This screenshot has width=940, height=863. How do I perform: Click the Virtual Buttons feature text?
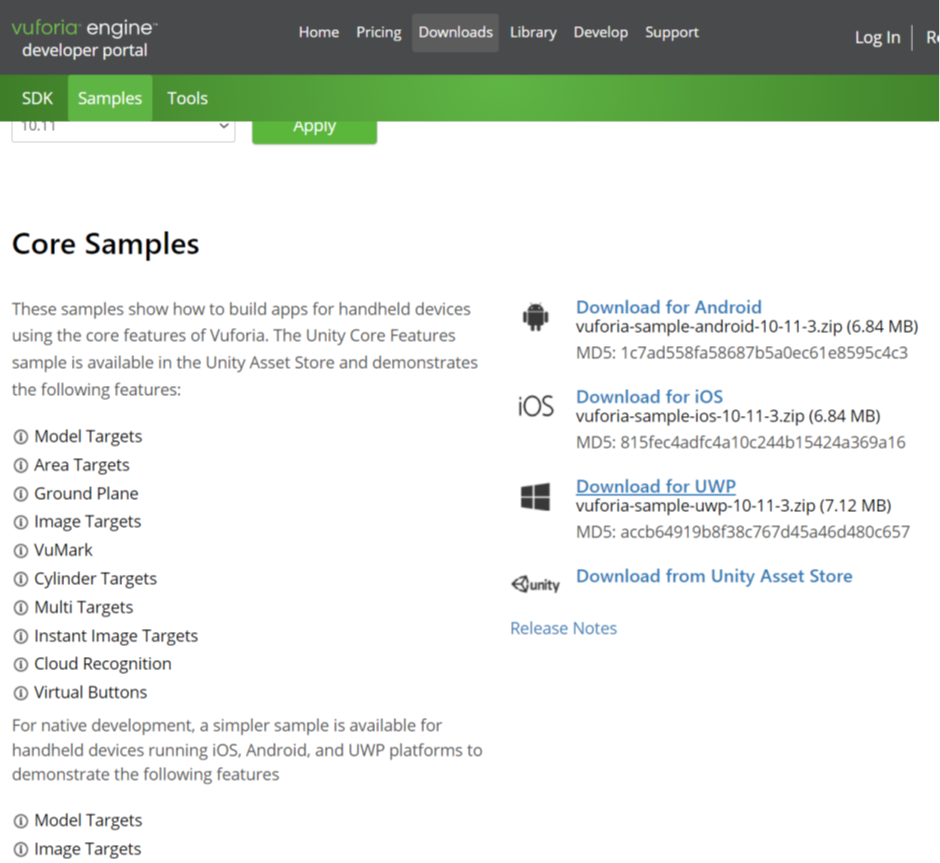coord(91,692)
